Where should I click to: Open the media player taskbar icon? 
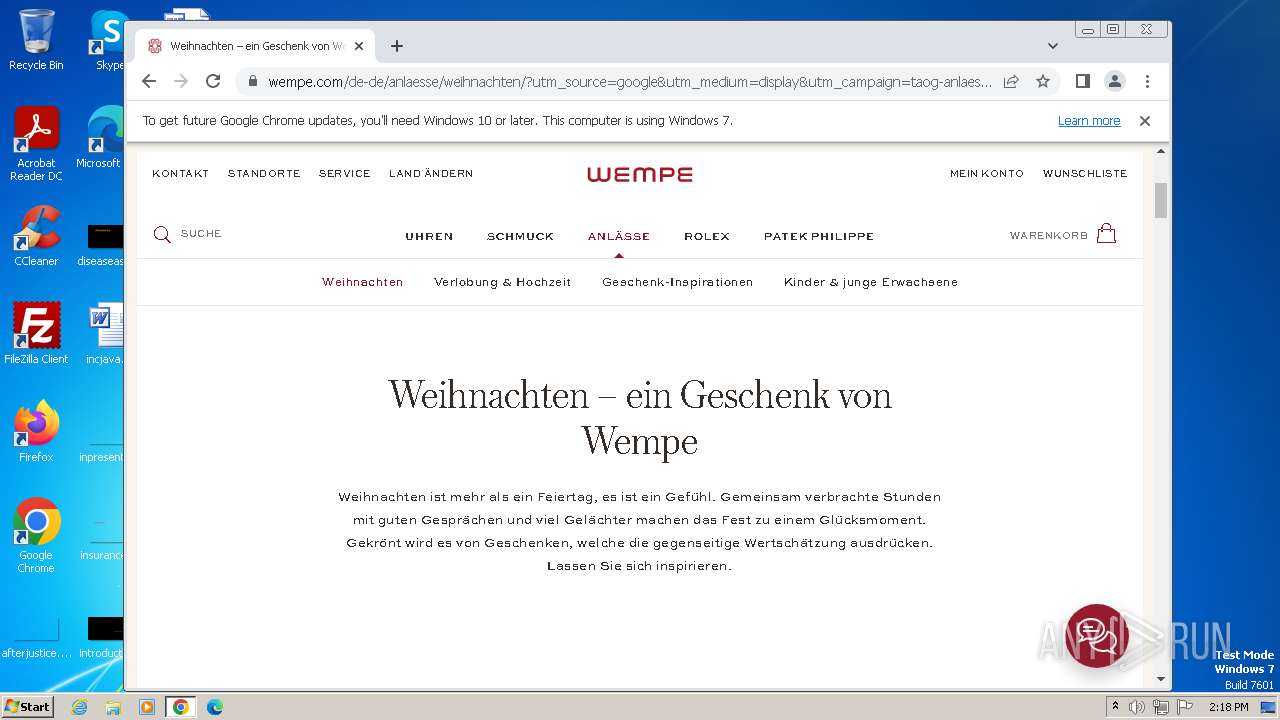point(147,707)
